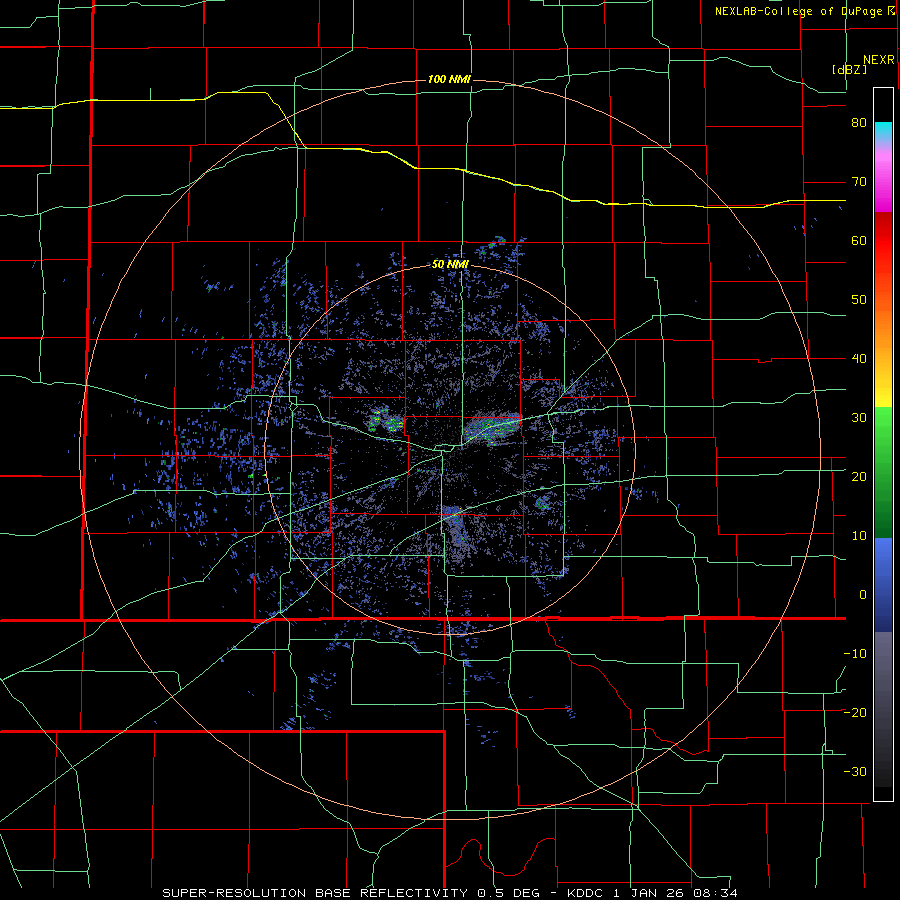This screenshot has height=900, width=900.
Task: Click the -20 value on the dBZ scale
Action: [855, 713]
